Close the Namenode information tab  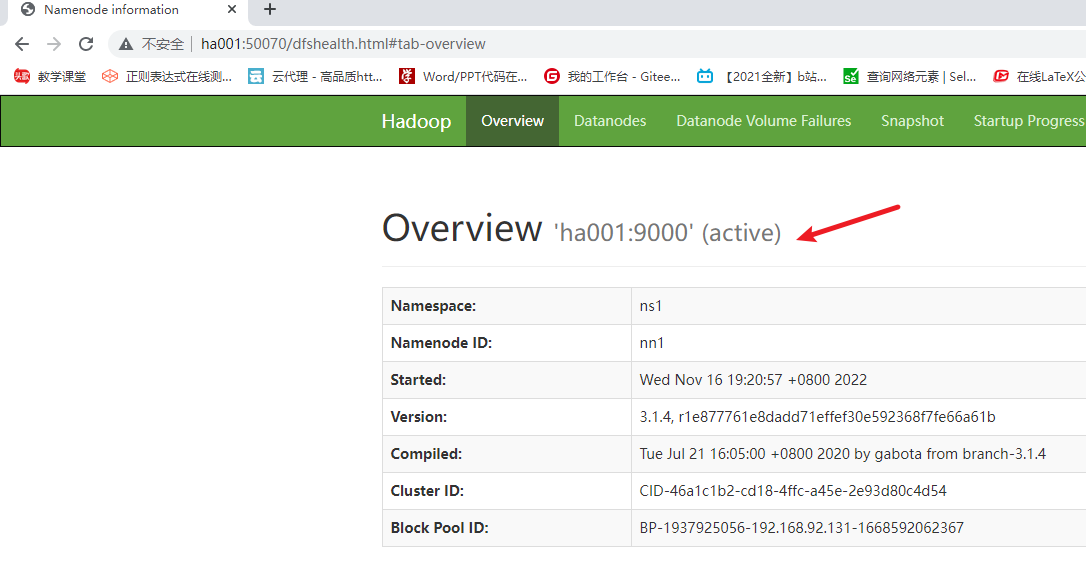(x=232, y=10)
